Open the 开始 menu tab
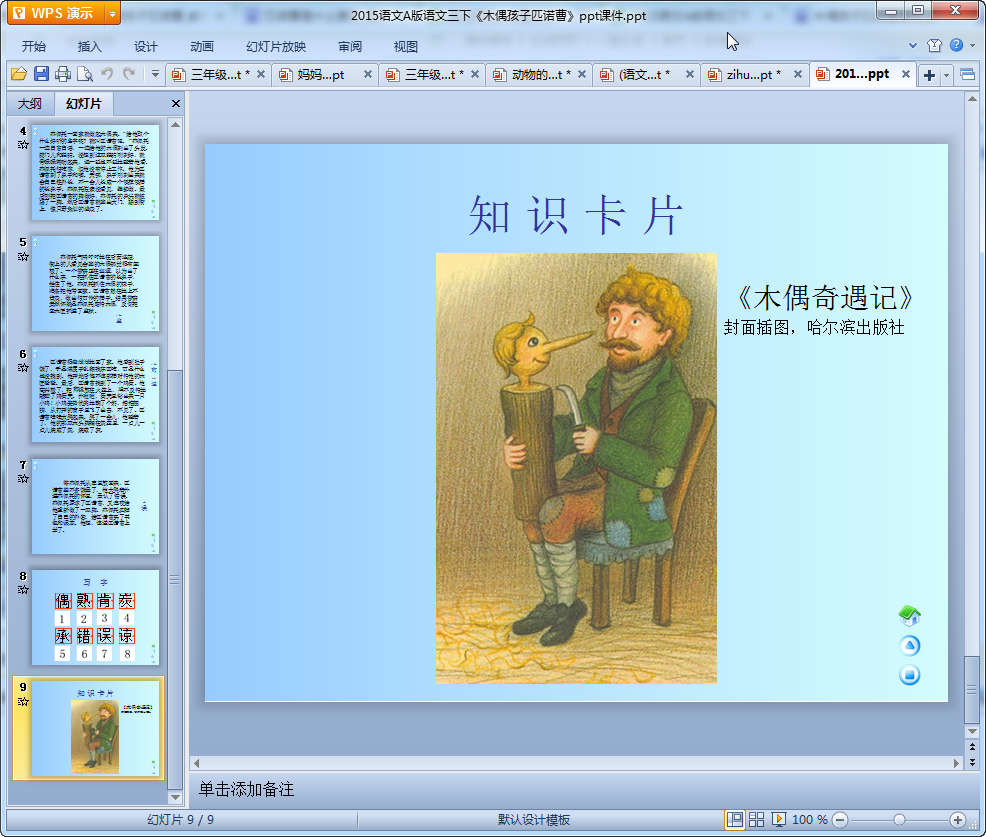986x837 pixels. click(x=33, y=47)
